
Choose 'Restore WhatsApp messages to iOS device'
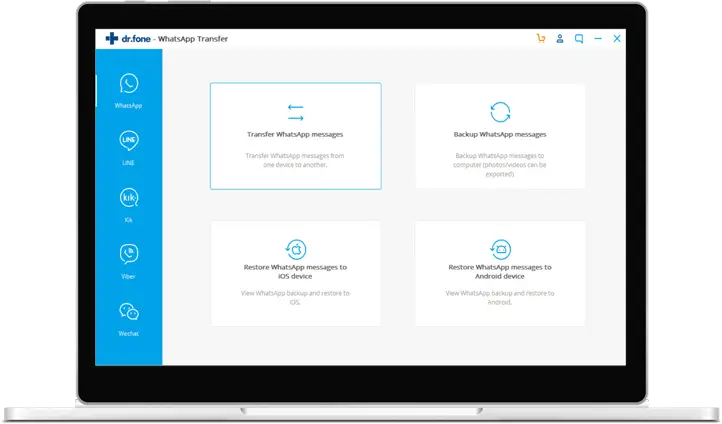295,272
